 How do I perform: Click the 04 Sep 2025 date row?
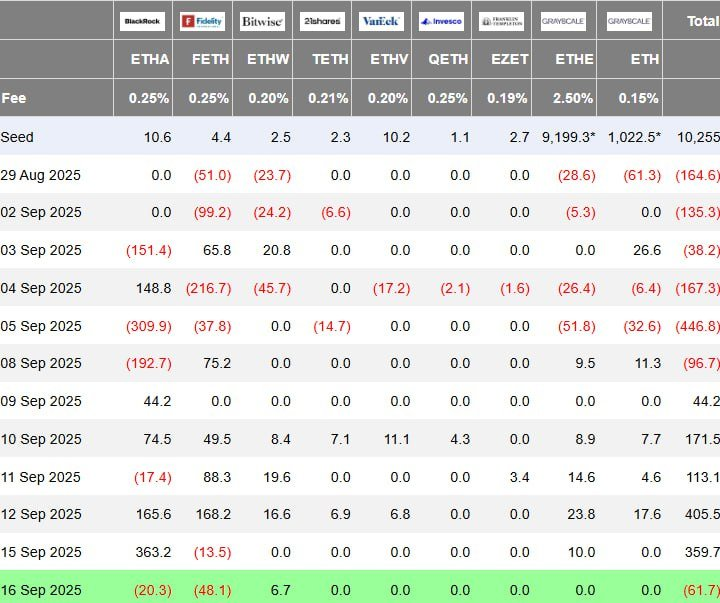tap(41, 288)
